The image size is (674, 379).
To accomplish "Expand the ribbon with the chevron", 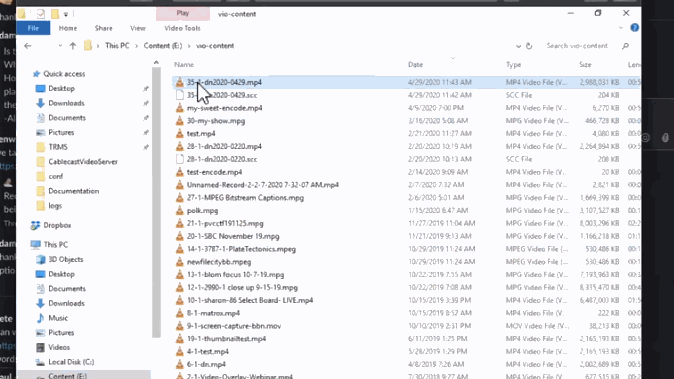I will pyautogui.click(x=621, y=28).
